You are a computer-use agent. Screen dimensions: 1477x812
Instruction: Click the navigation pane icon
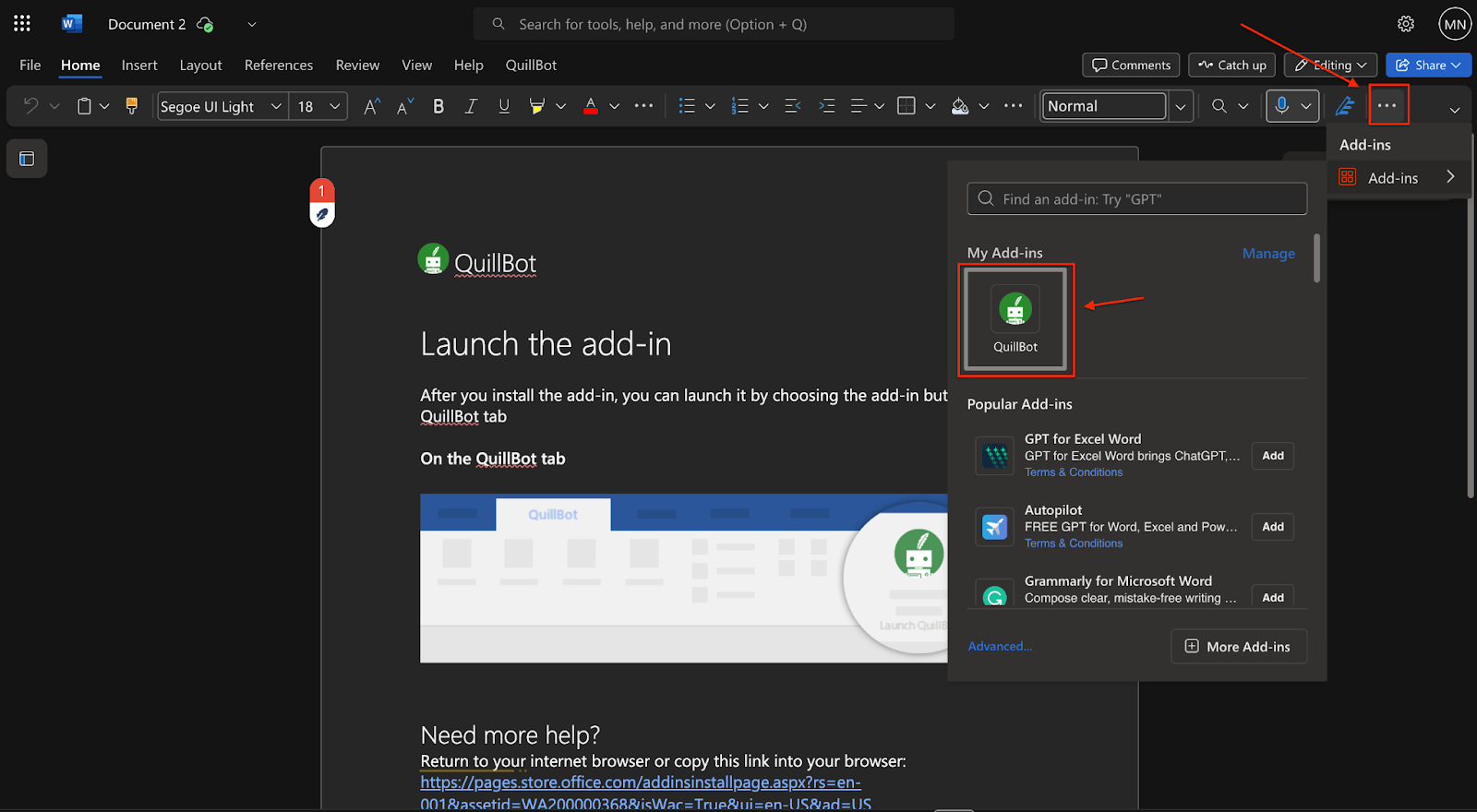point(27,159)
